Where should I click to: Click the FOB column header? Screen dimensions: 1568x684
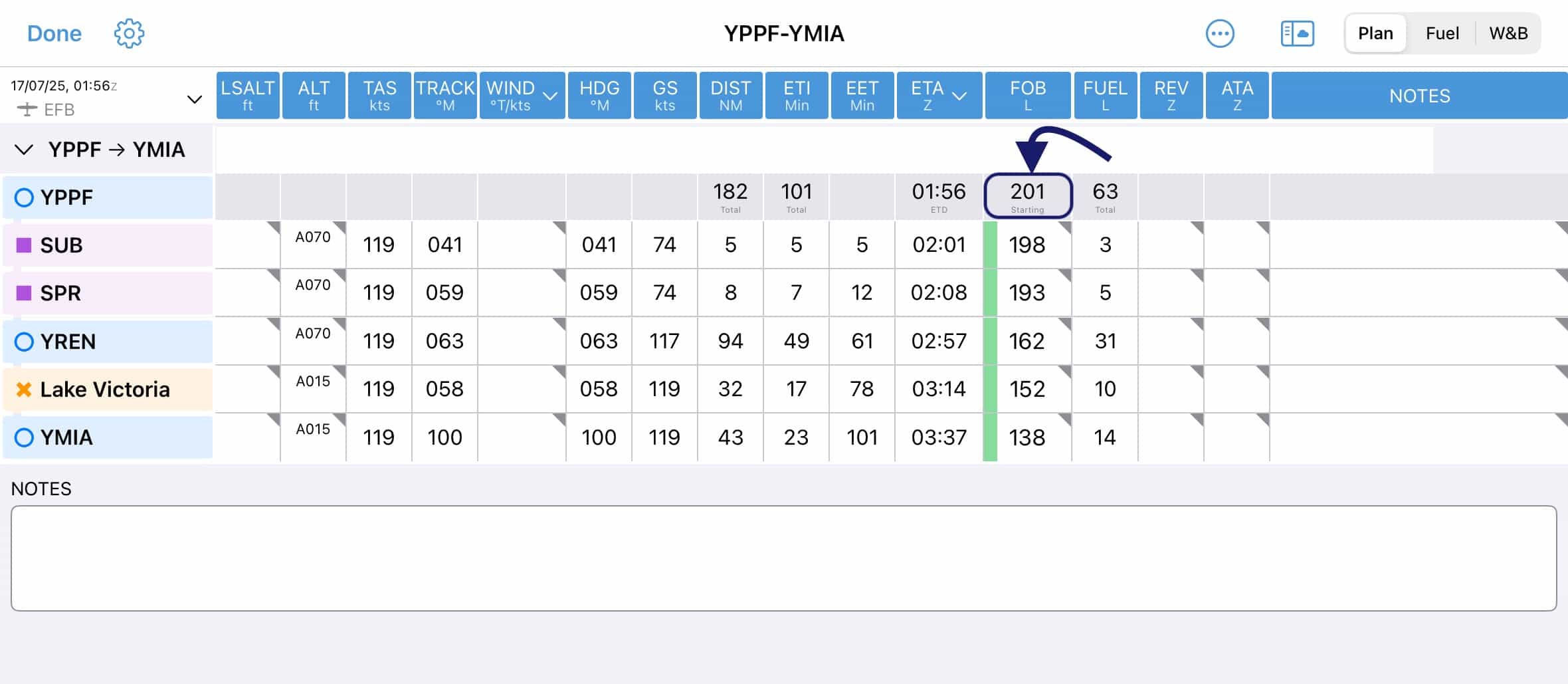tap(1028, 95)
